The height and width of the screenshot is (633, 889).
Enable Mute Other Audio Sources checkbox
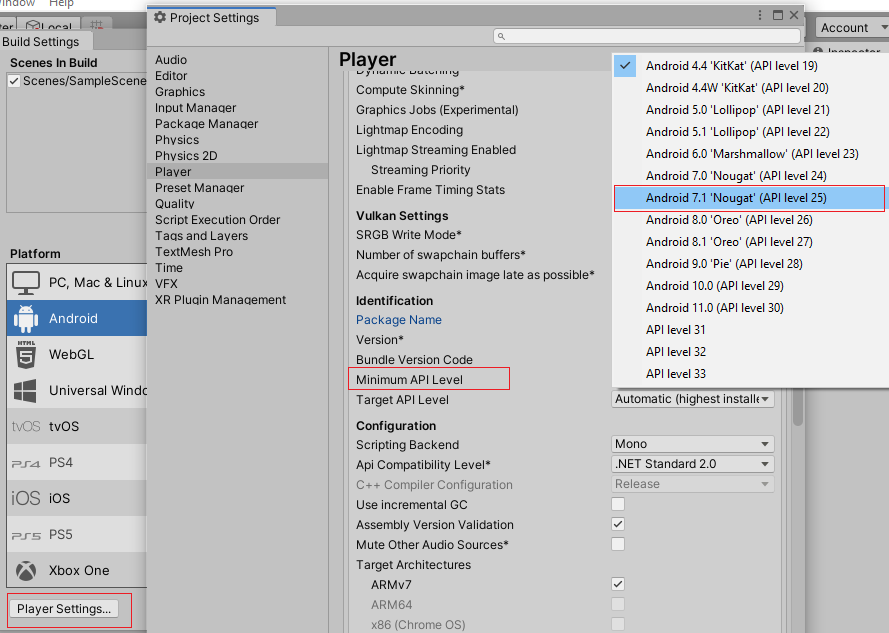pyautogui.click(x=618, y=544)
